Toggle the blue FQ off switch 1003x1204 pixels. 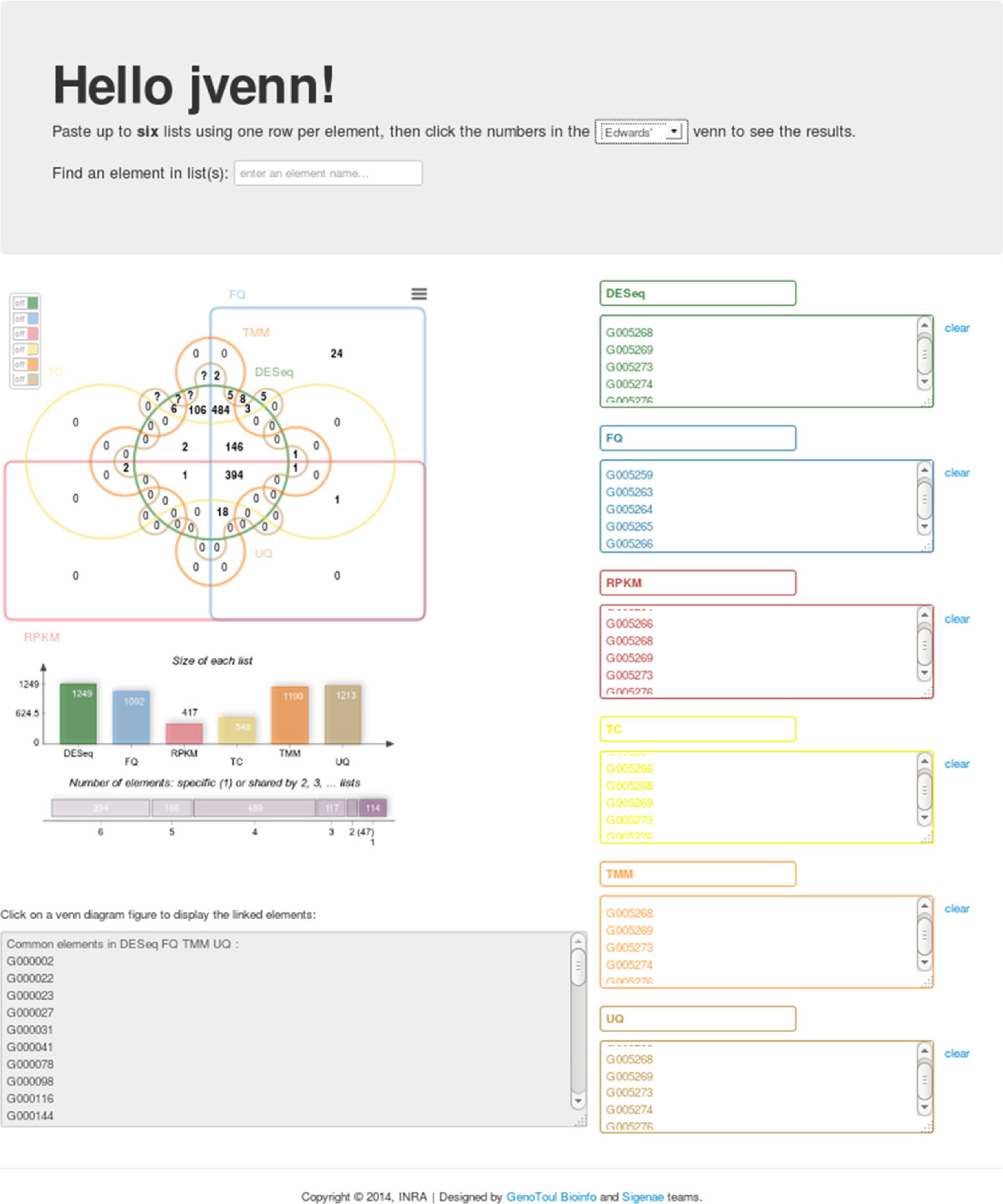25,319
